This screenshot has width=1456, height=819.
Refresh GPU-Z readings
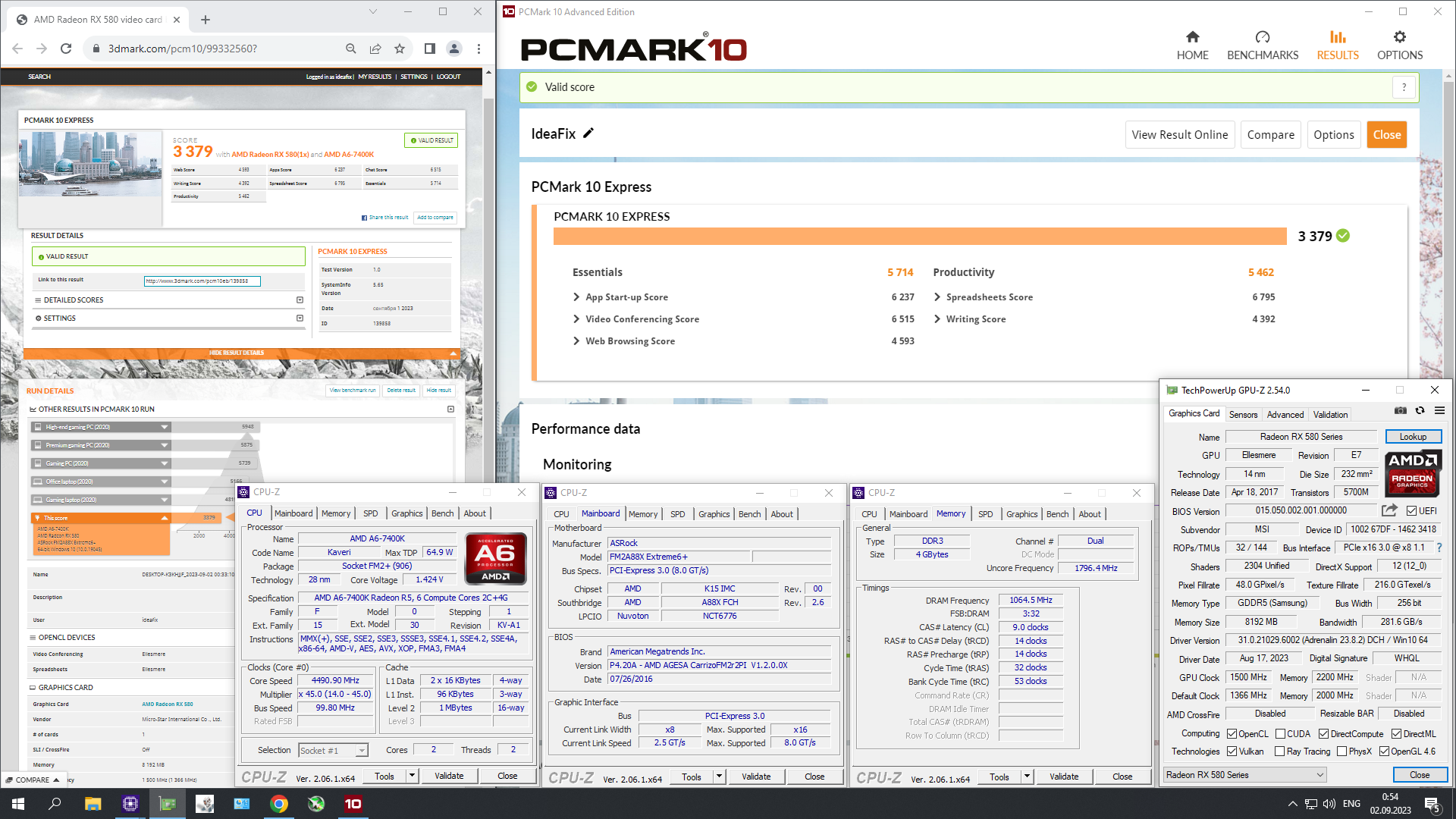tap(1420, 410)
